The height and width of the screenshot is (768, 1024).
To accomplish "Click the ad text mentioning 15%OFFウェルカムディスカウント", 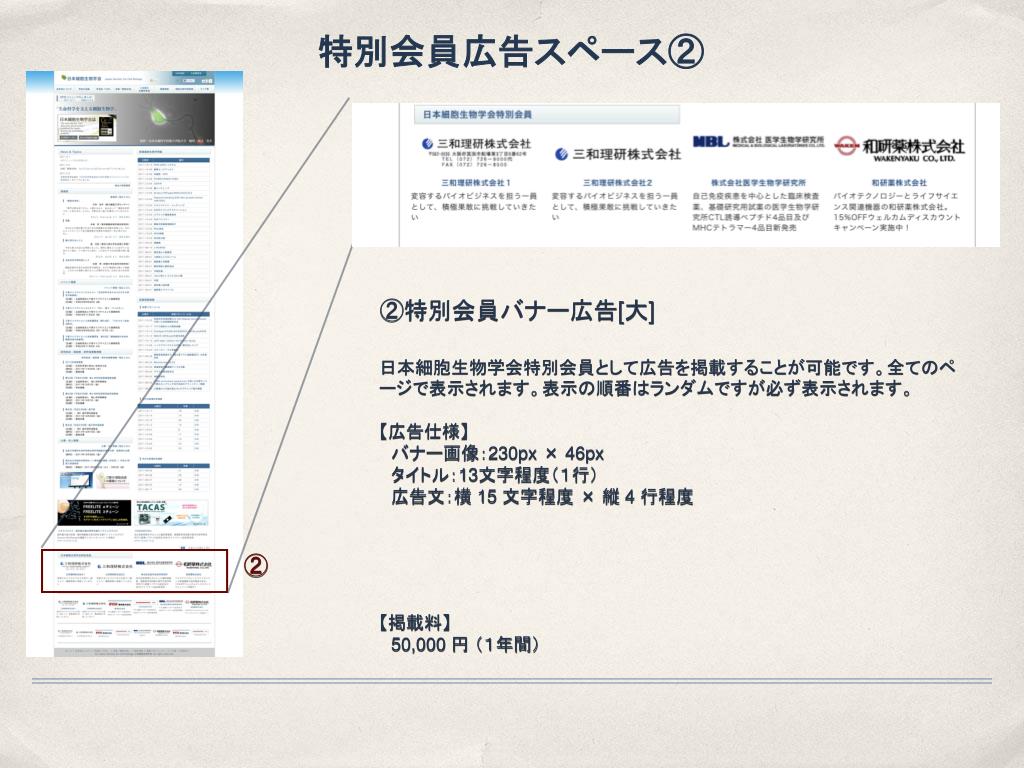I will [897, 212].
